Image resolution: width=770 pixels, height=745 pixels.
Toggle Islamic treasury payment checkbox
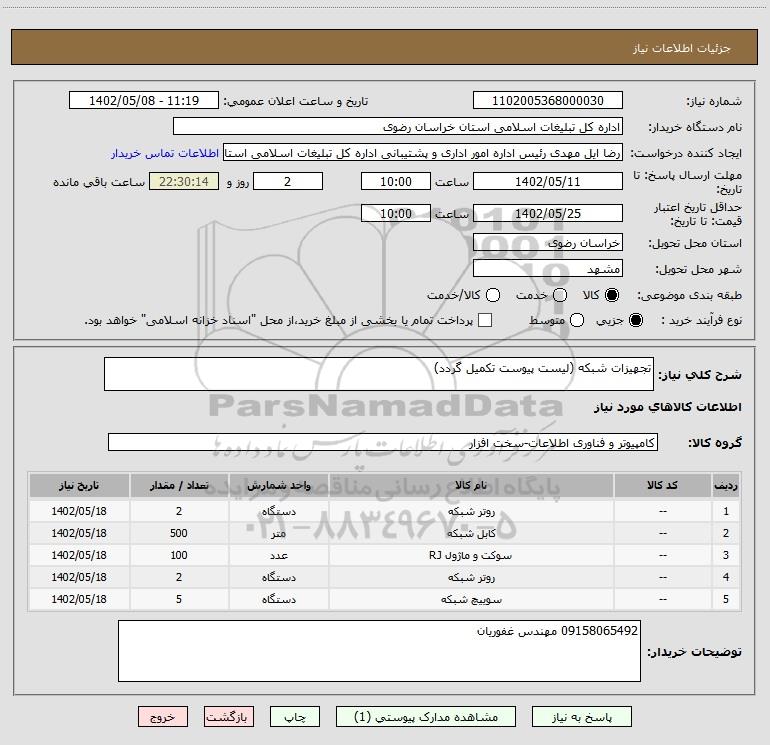tap(485, 320)
